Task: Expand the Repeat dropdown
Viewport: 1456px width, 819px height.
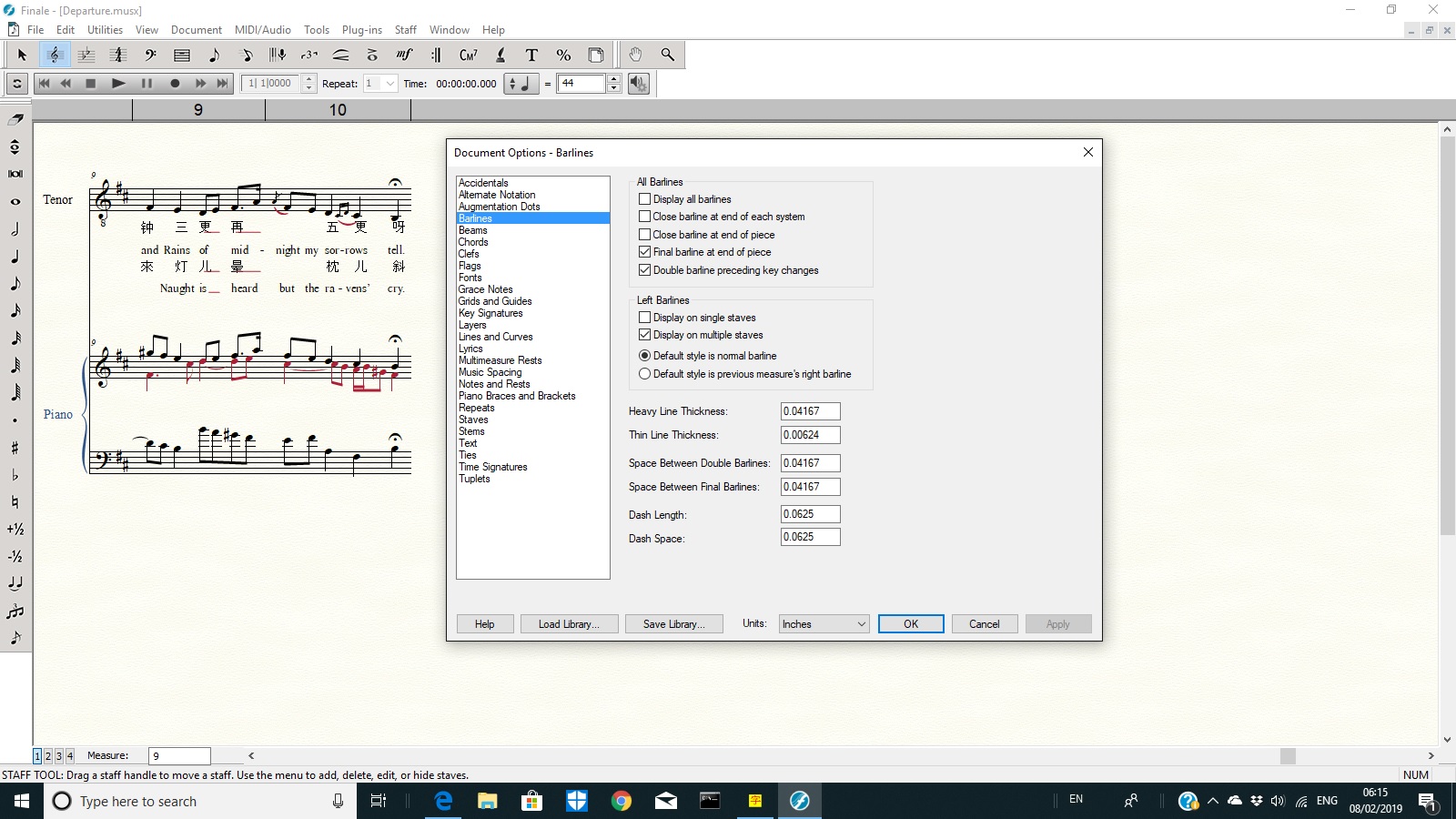Action: click(389, 84)
